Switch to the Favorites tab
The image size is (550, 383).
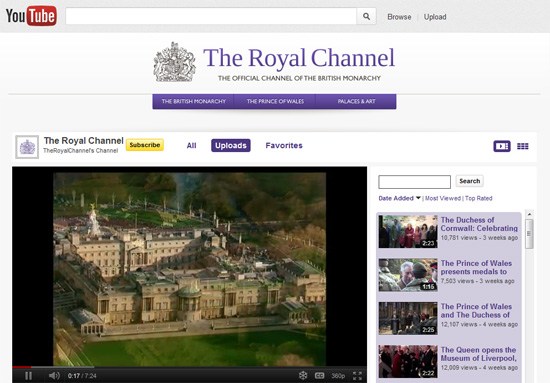(x=284, y=146)
